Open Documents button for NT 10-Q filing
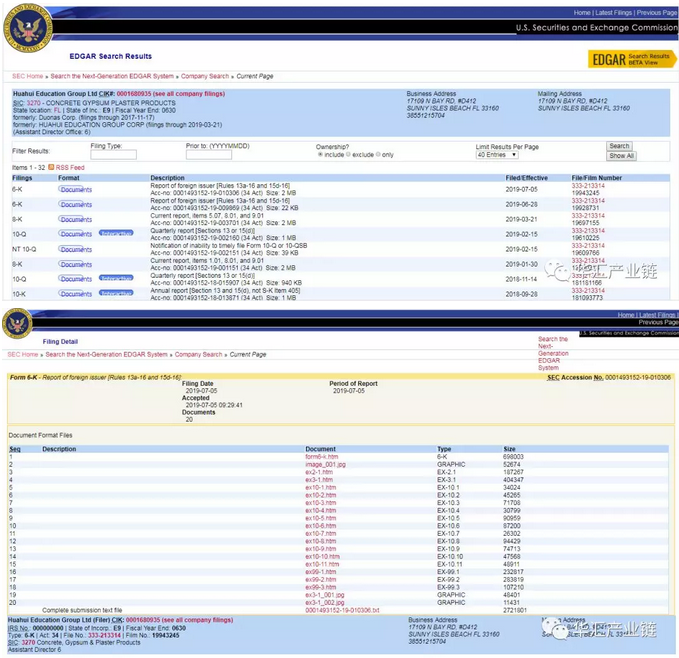This screenshot has height=658, width=679. [x=75, y=249]
